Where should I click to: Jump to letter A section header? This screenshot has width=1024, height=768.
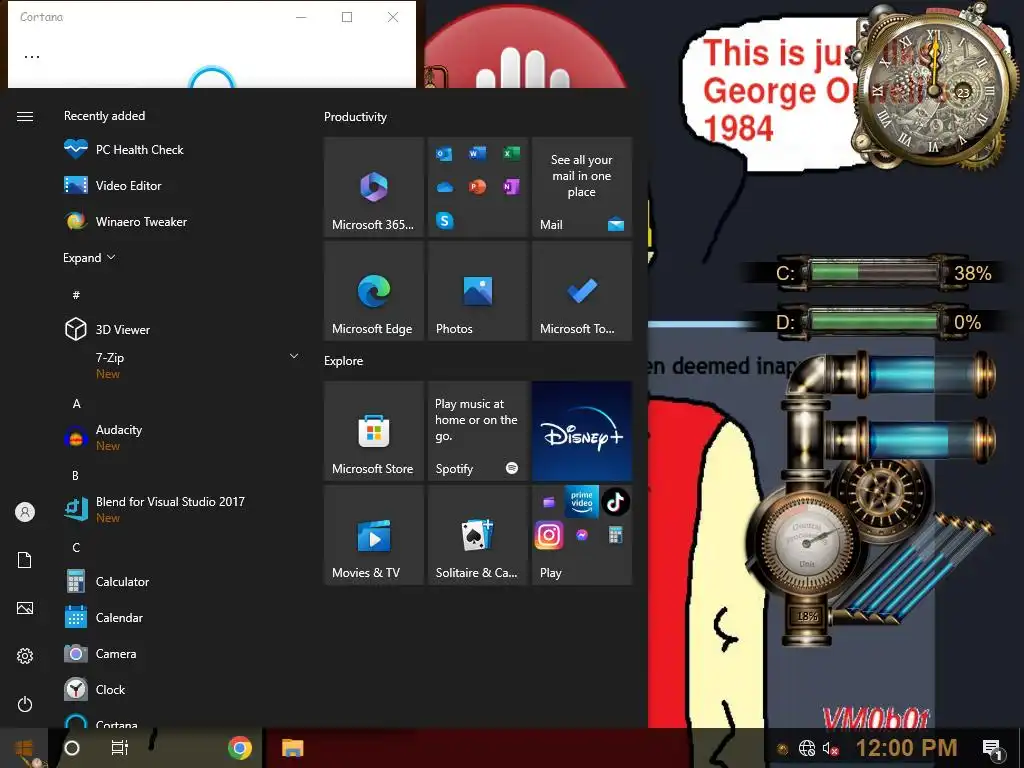click(76, 404)
